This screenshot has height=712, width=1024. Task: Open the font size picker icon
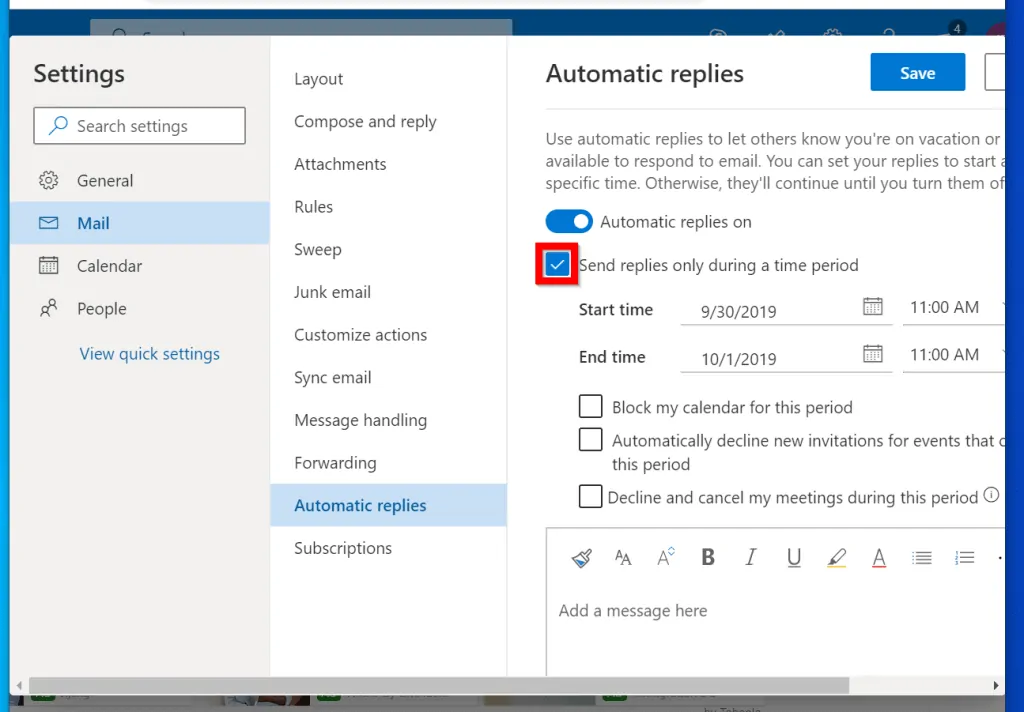[x=666, y=558]
